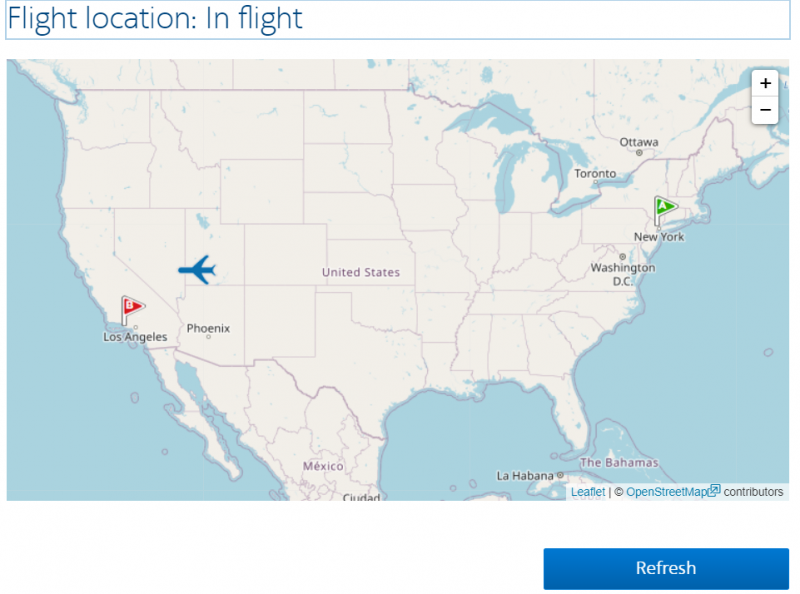The image size is (800, 594).
Task: Click the flag pole of the Los Angeles marker
Action: pyautogui.click(x=124, y=318)
